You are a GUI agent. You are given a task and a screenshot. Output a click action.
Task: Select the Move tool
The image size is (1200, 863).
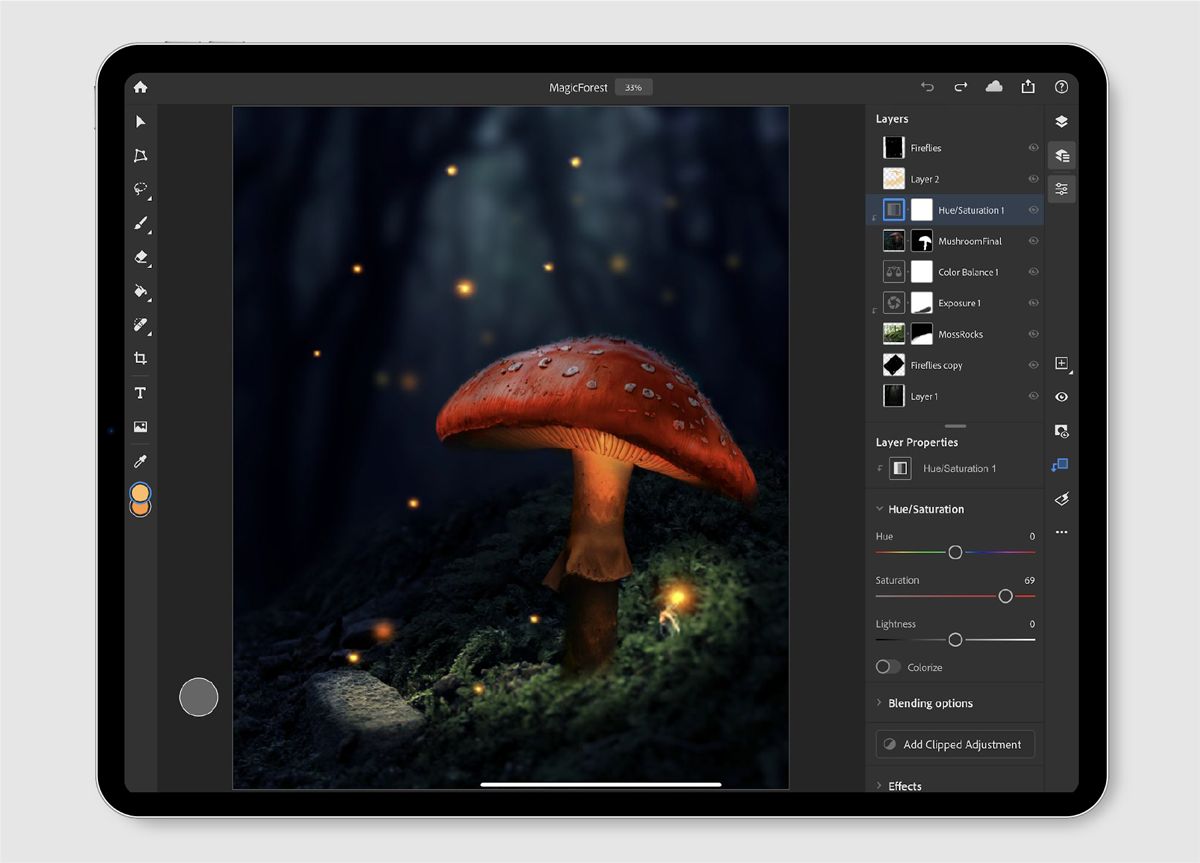[140, 121]
